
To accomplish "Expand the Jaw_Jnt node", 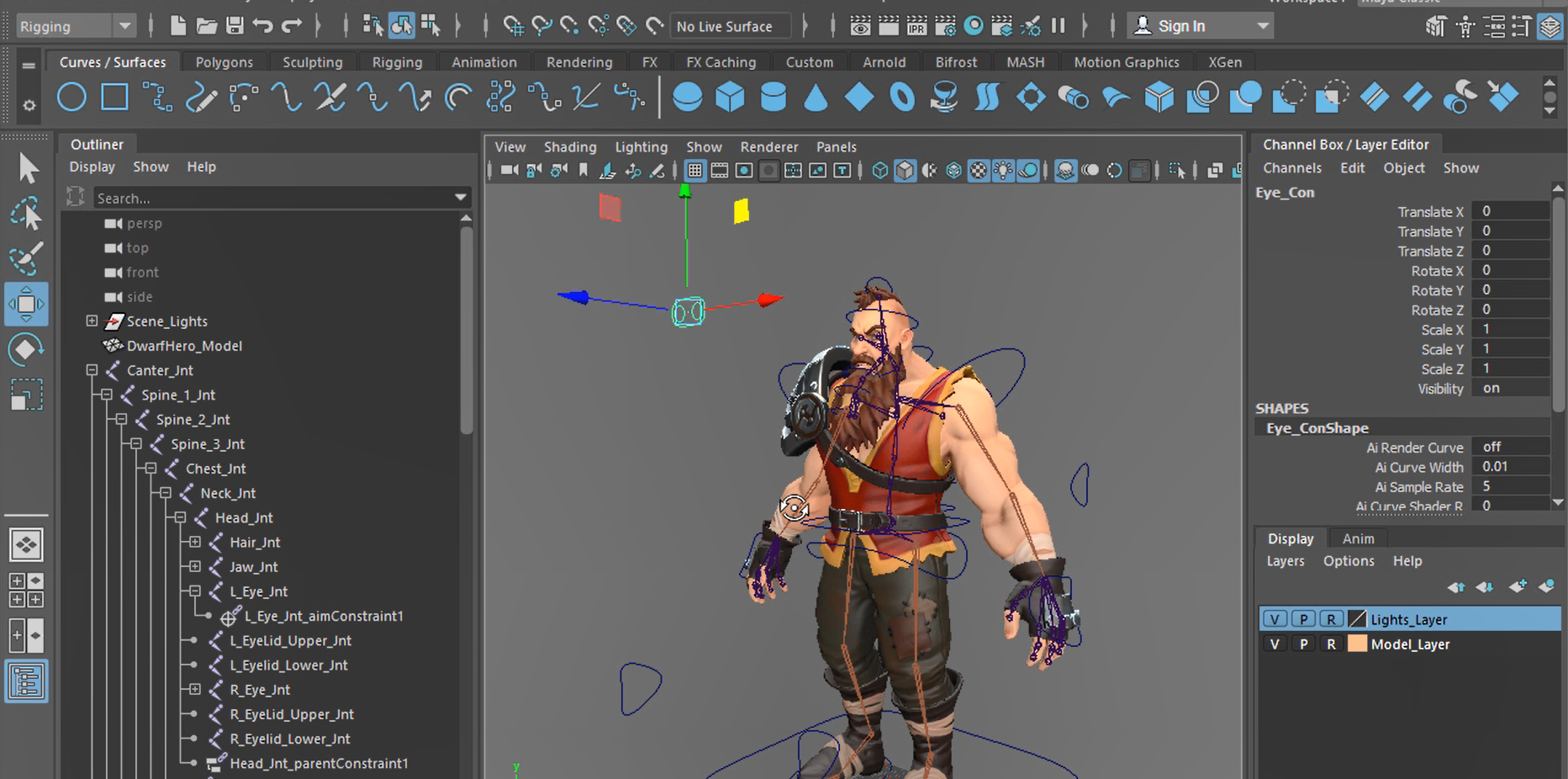I will pos(194,566).
